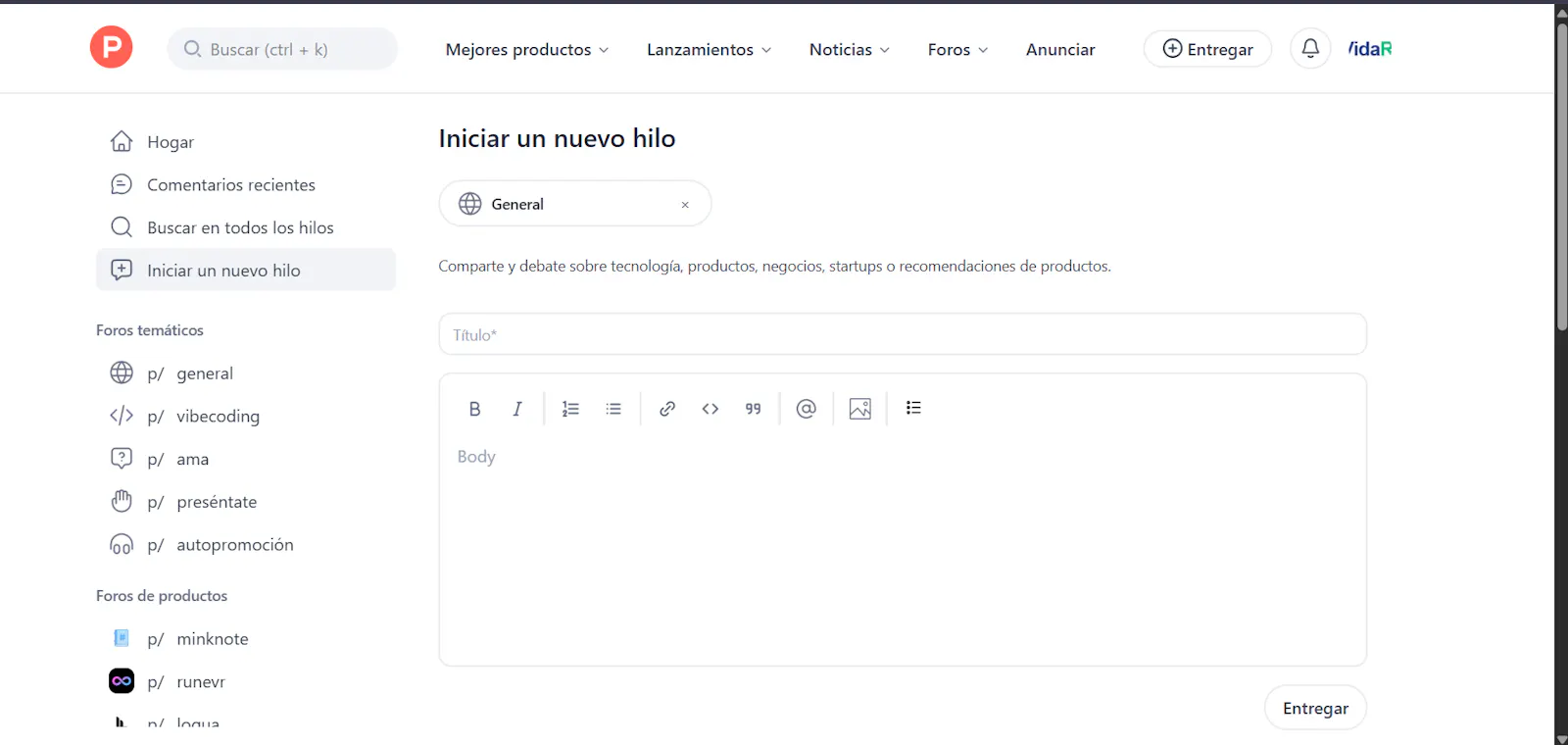Viewport: 1568px width, 745px height.
Task: Open the Noticias dropdown
Action: tap(849, 49)
